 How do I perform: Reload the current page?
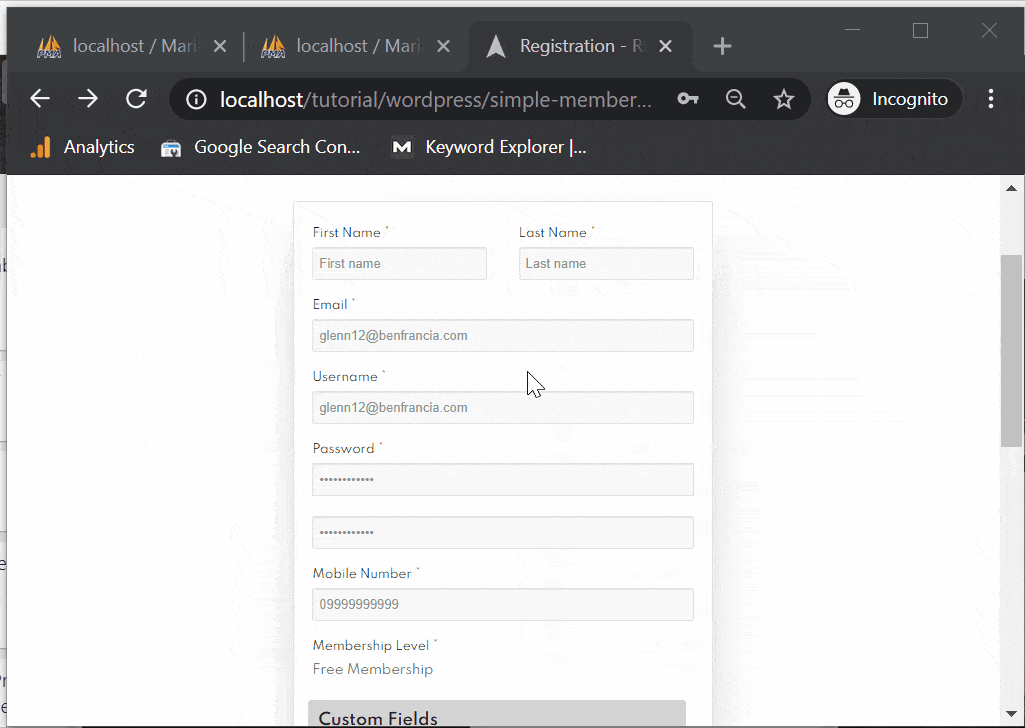pos(136,98)
